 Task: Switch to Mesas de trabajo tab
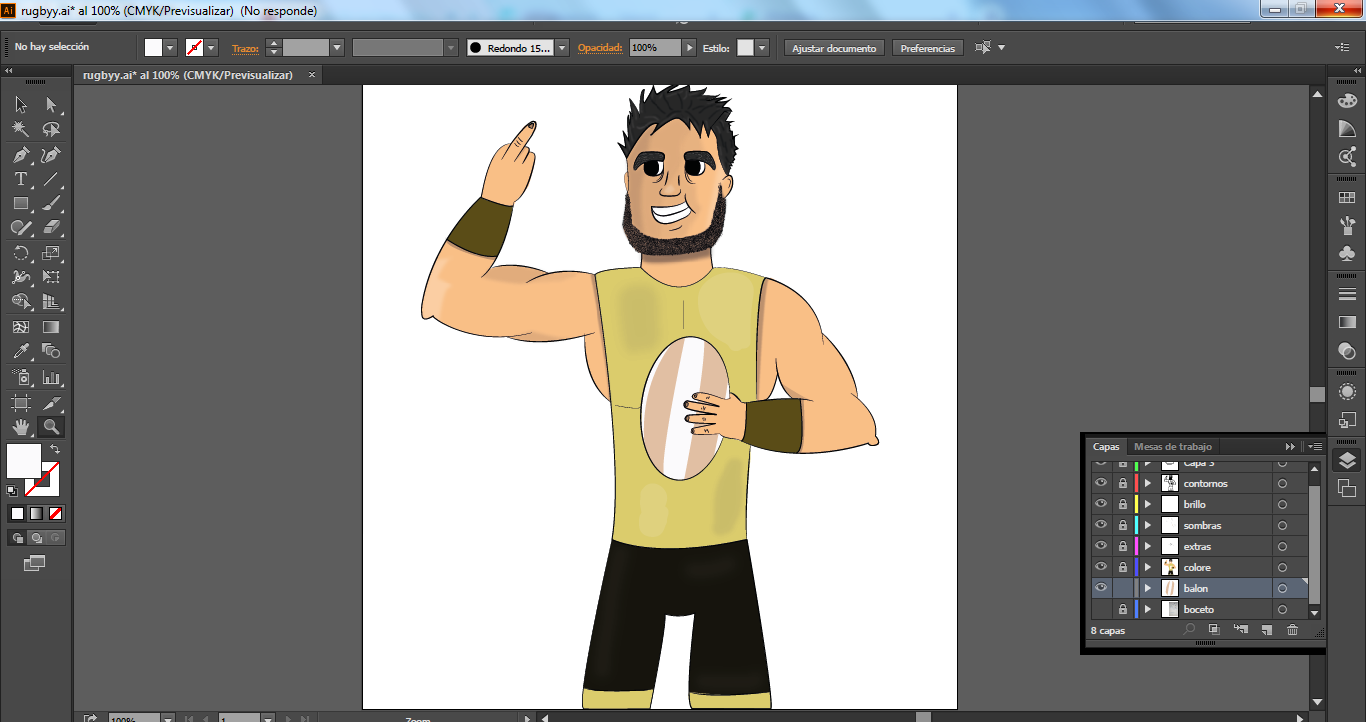[x=1172, y=446]
